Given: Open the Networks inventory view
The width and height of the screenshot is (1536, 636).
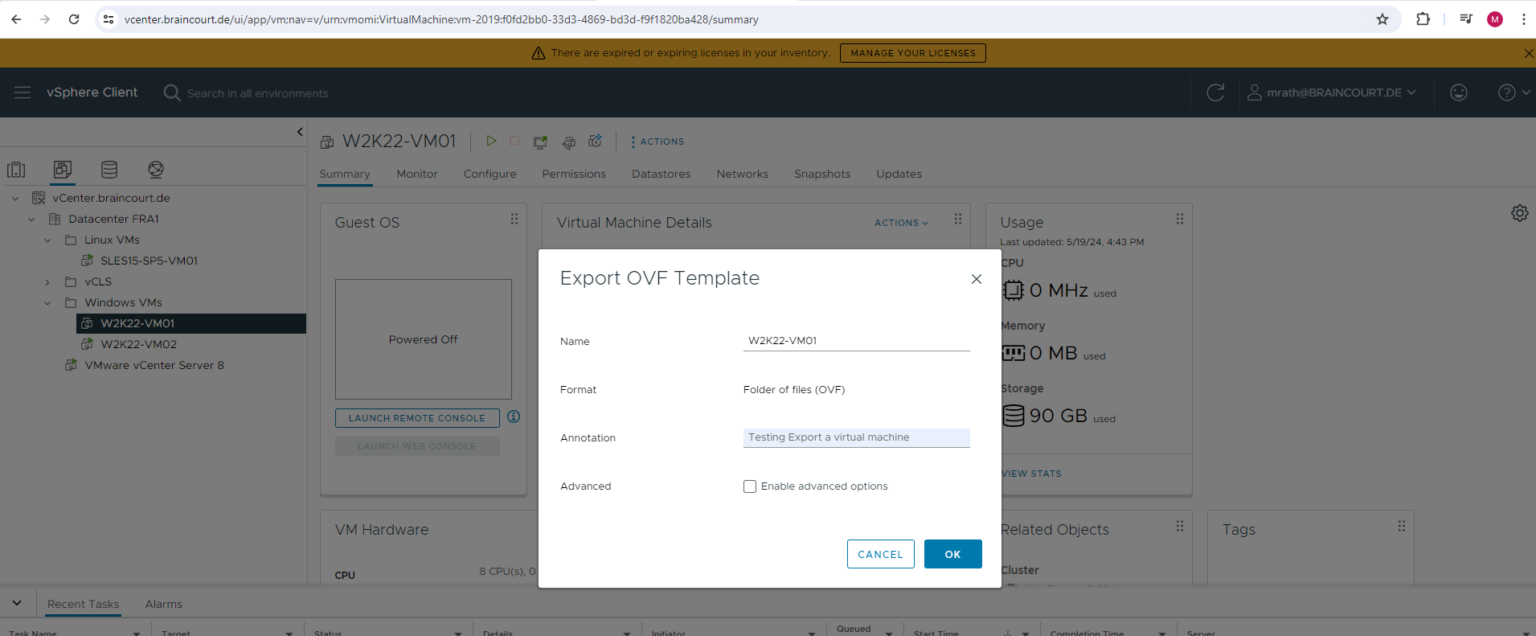Looking at the screenshot, I should [x=154, y=169].
